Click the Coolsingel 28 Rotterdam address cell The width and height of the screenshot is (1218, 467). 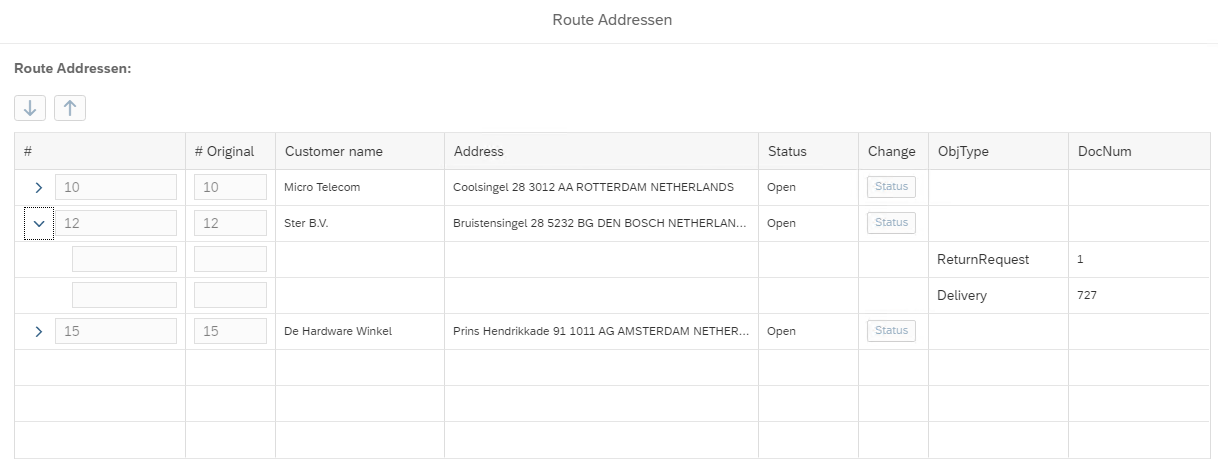click(x=593, y=188)
